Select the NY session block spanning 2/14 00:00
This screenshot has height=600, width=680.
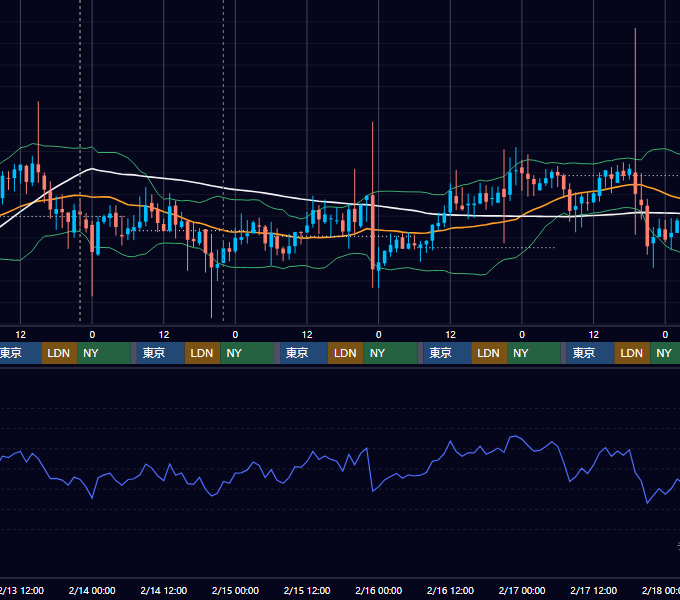[104, 353]
